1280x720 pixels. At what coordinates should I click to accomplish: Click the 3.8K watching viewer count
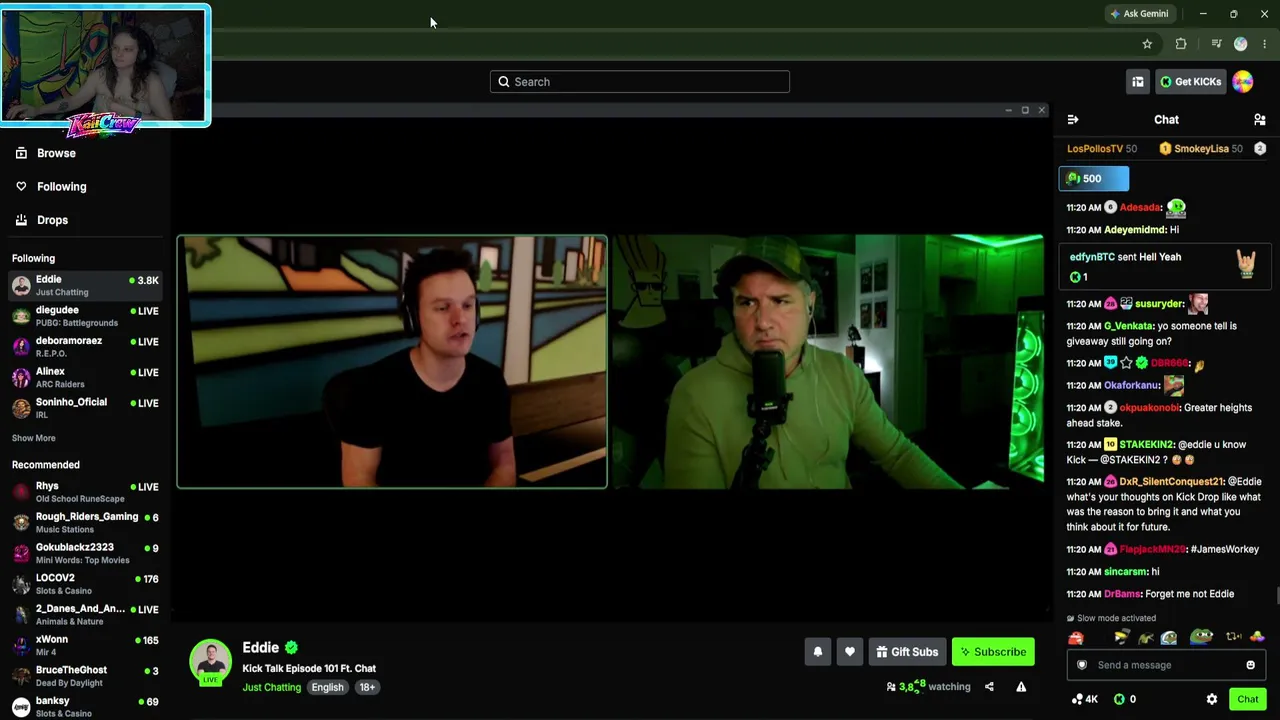pyautogui.click(x=928, y=687)
